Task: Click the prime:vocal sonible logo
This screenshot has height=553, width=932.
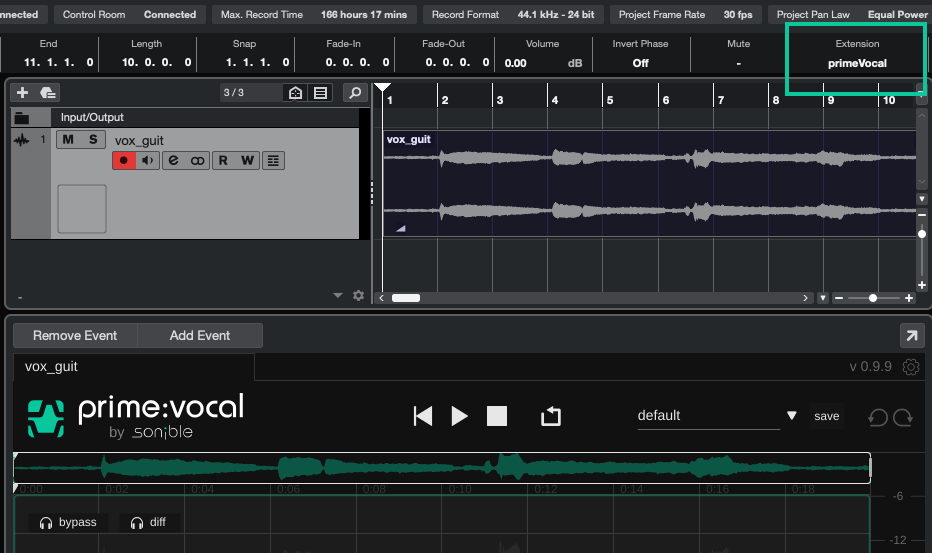Action: [x=136, y=416]
